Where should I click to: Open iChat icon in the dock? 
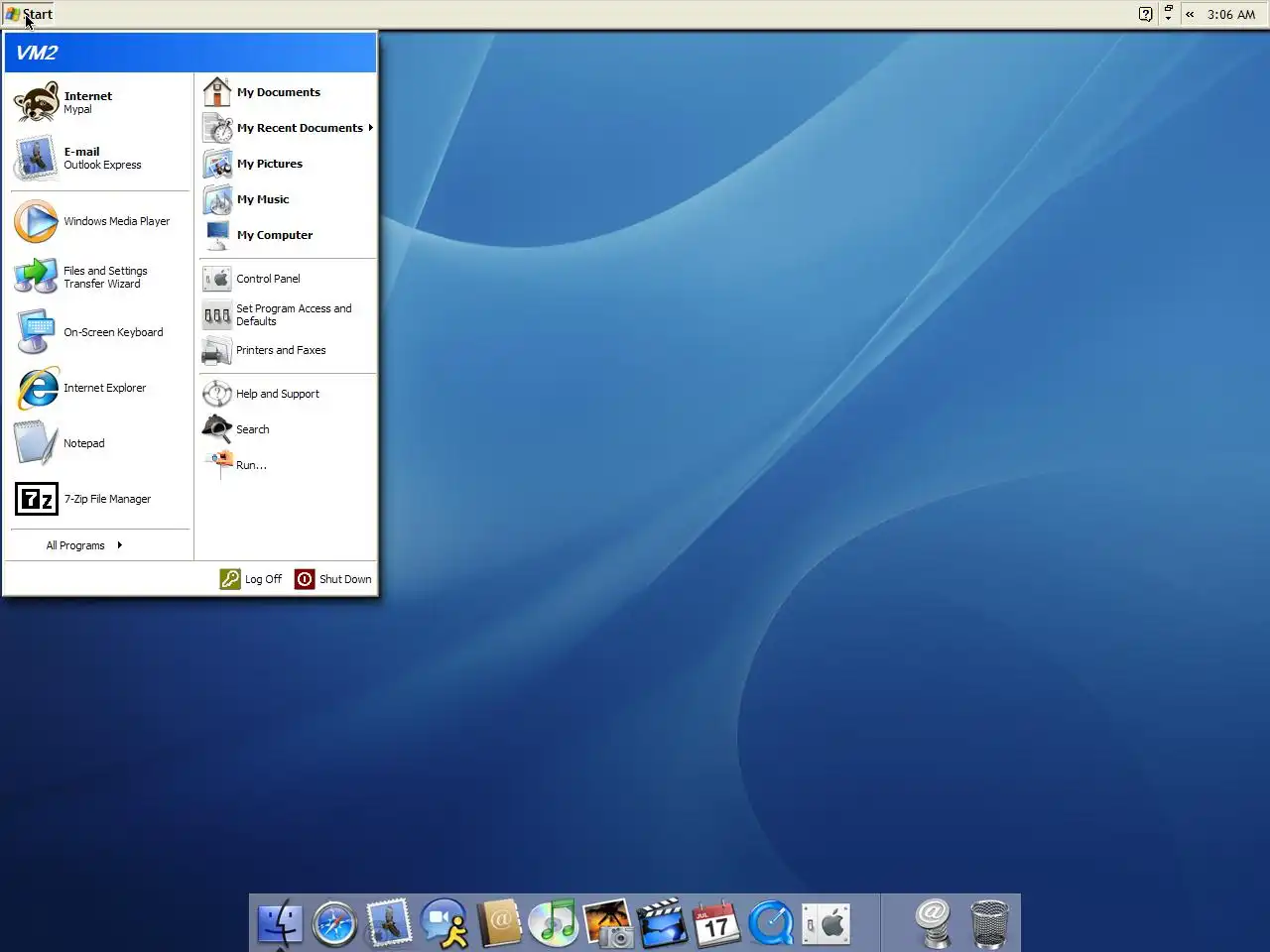[444, 923]
